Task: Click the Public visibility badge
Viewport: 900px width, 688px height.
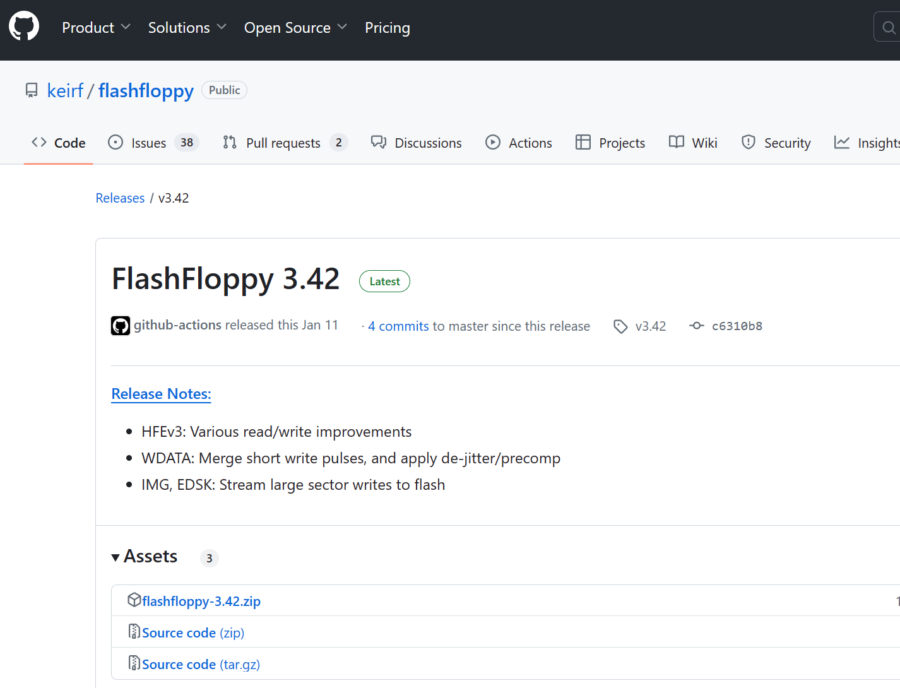Action: 224,90
